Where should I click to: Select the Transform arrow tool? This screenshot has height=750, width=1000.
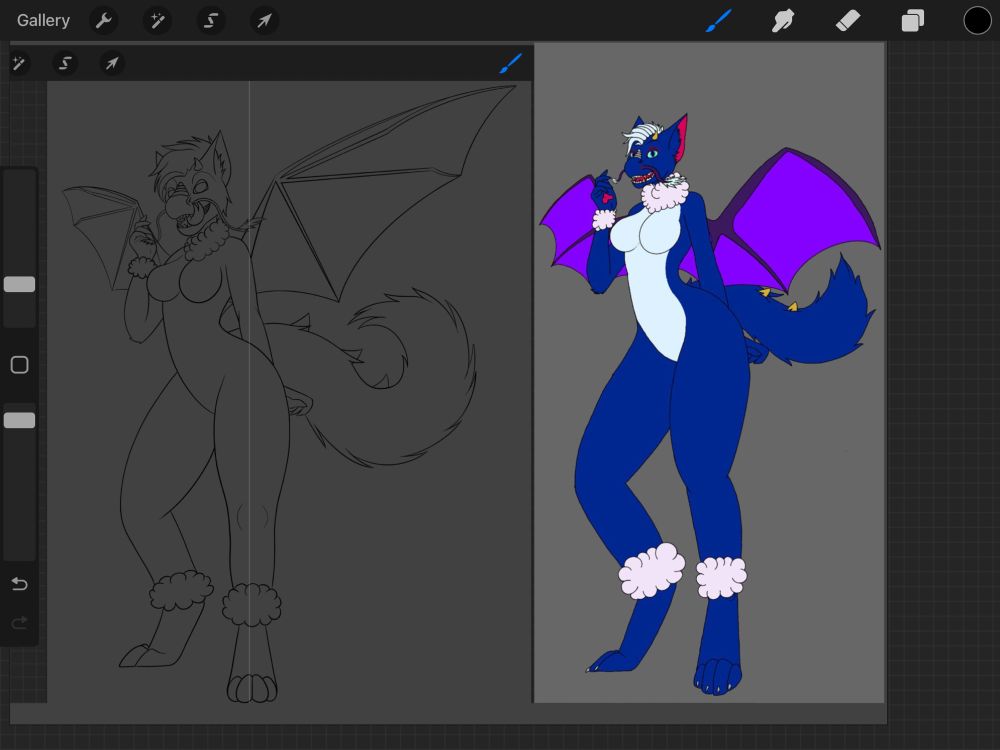tap(264, 20)
